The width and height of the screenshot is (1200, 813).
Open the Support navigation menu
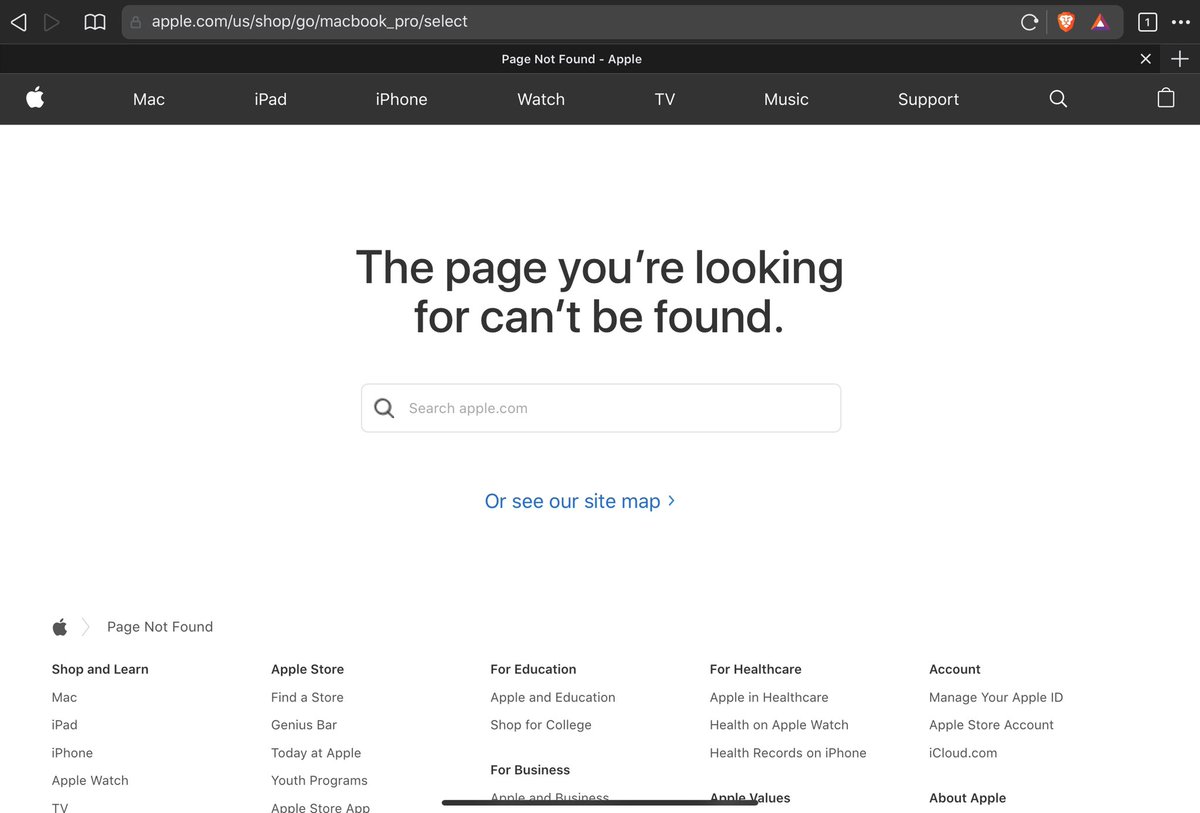(x=928, y=99)
